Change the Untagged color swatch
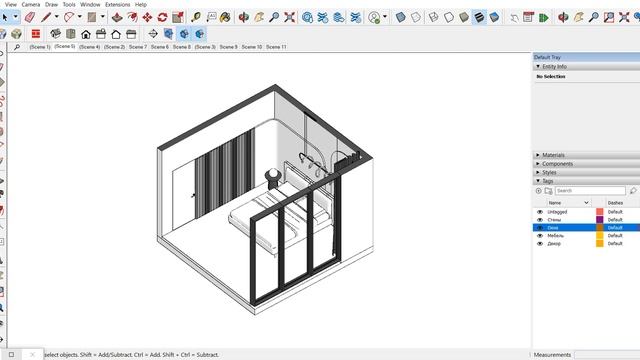The height and width of the screenshot is (360, 640). point(600,212)
